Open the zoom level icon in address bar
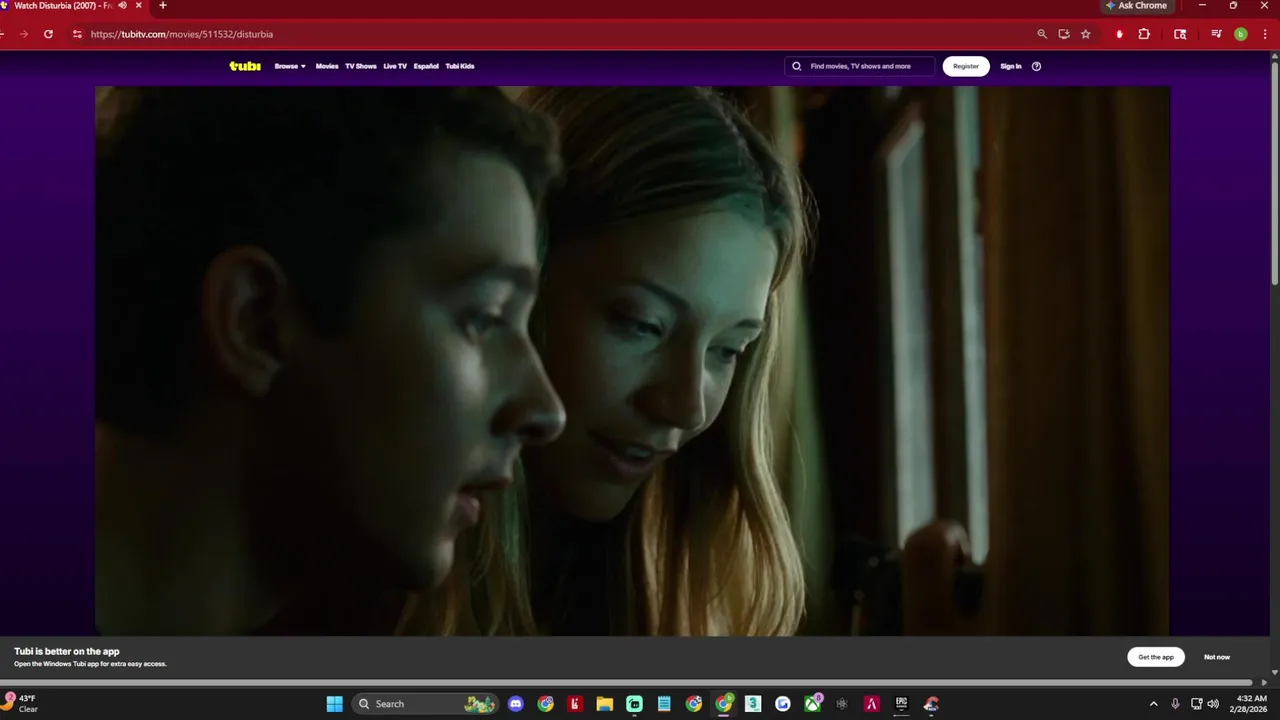1280x720 pixels. (1042, 34)
